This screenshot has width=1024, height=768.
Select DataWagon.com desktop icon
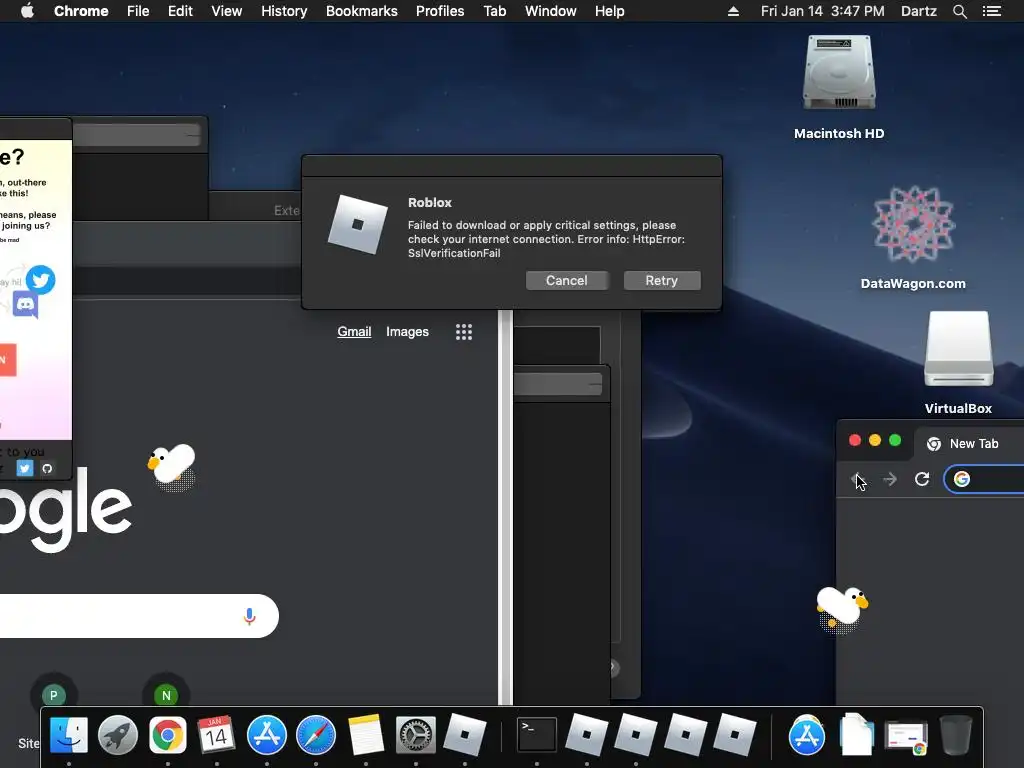point(914,224)
